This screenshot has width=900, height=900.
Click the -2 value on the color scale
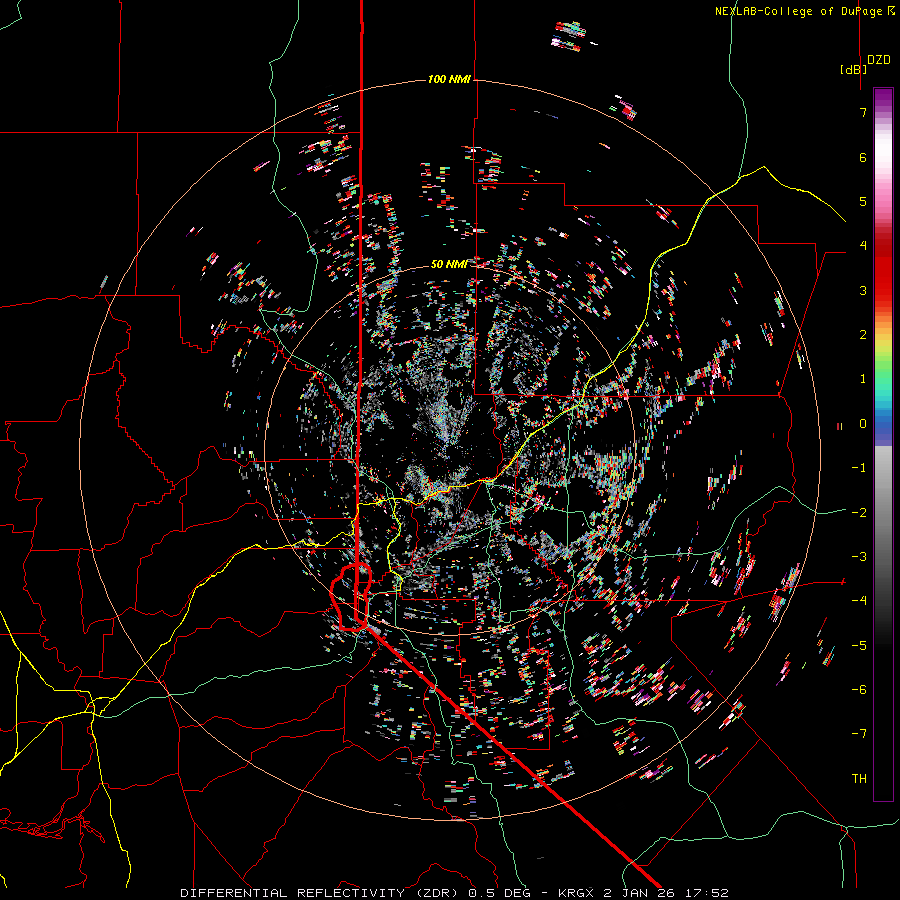point(859,513)
